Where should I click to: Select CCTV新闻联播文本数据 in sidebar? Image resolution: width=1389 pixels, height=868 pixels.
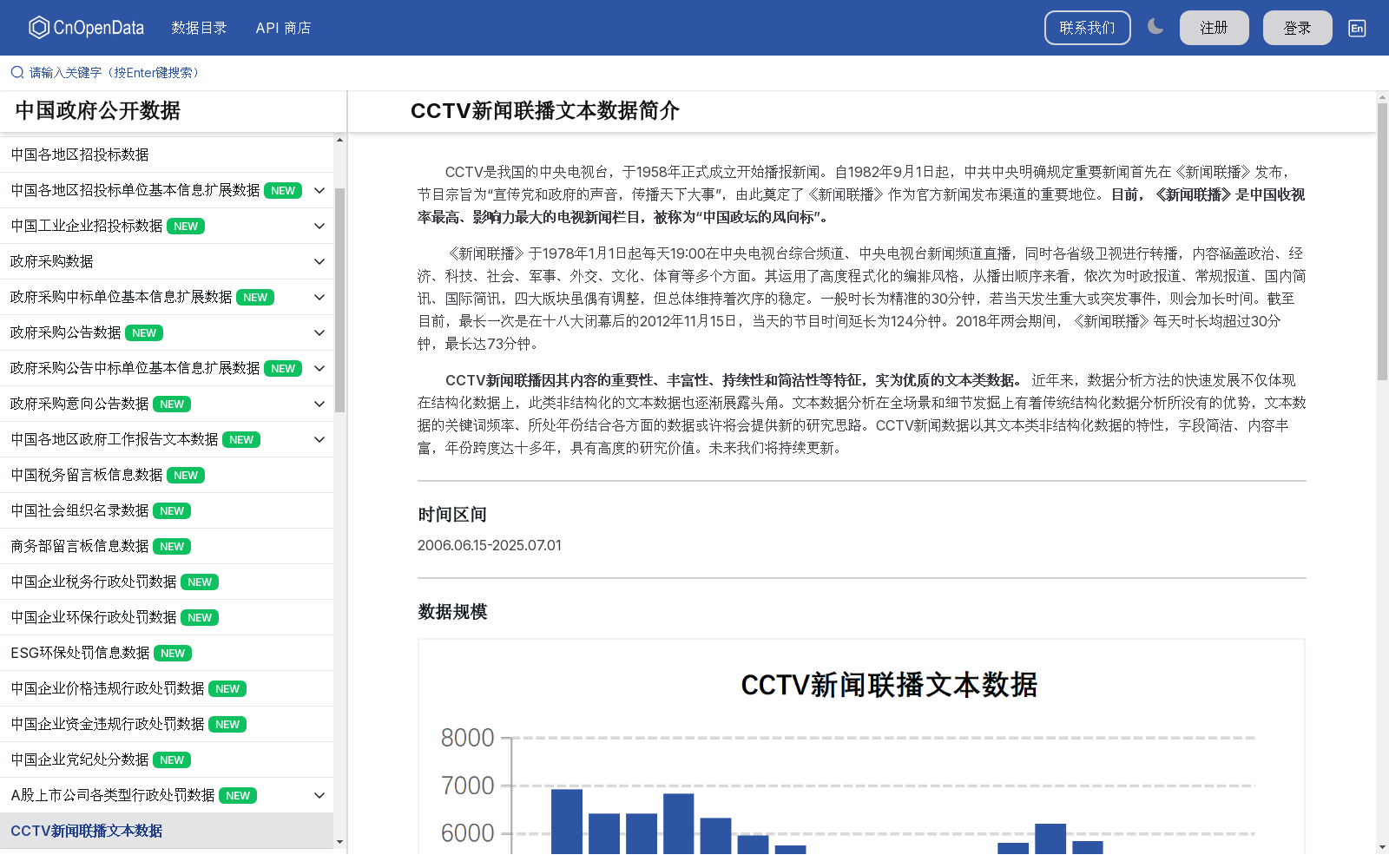tap(167, 831)
